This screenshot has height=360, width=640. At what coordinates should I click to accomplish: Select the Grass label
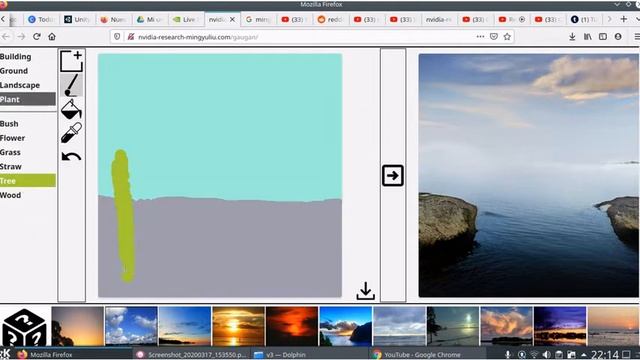10,152
